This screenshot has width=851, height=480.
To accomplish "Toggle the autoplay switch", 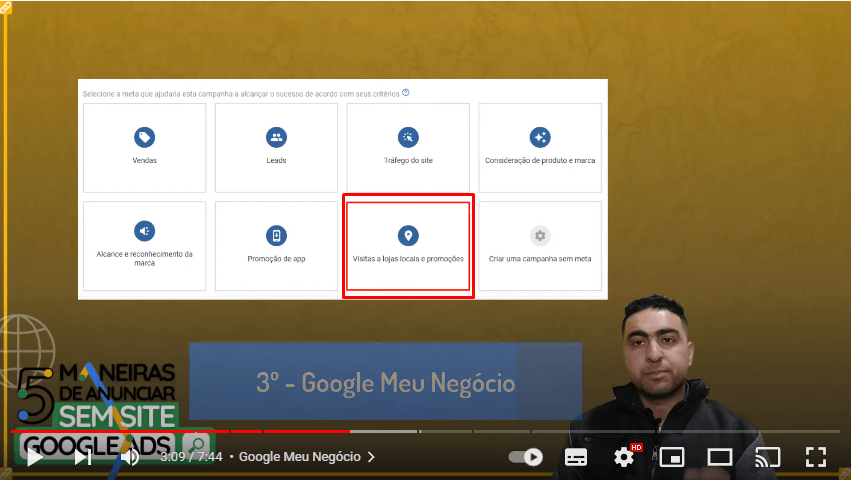I will point(525,457).
